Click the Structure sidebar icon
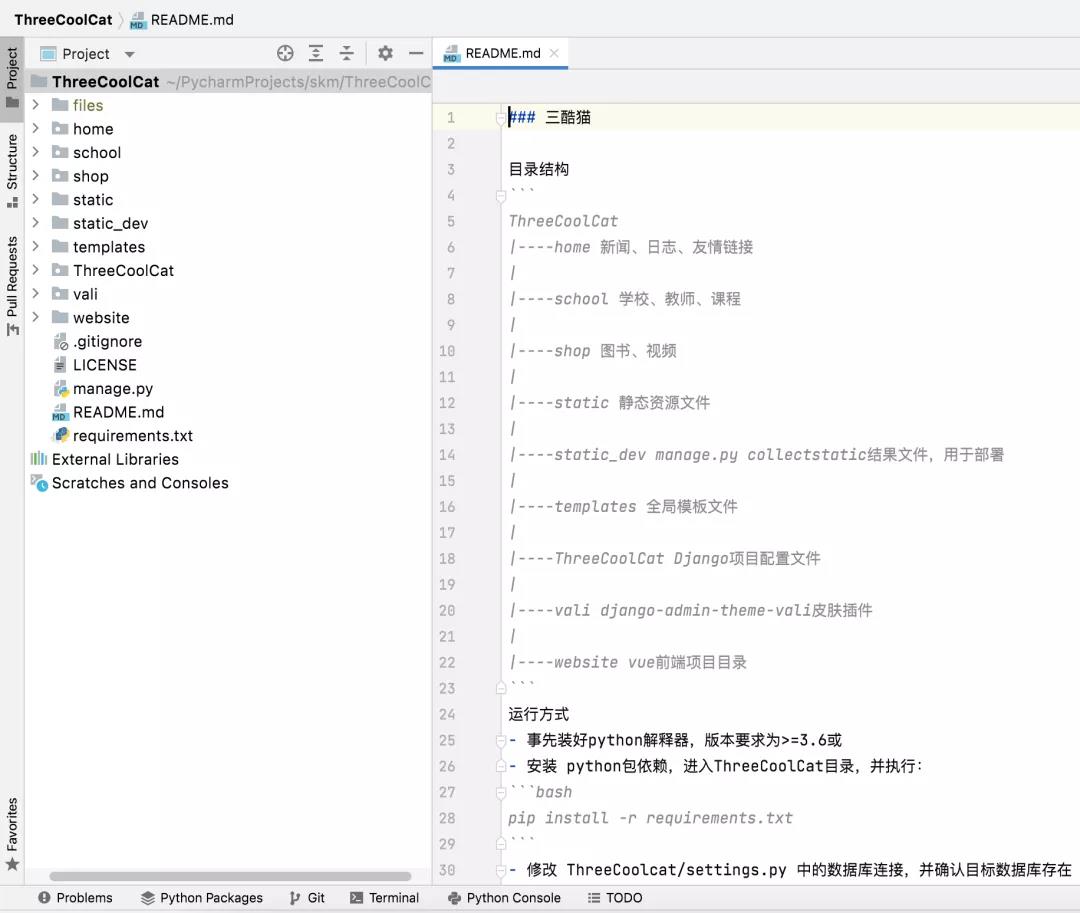Viewport: 1080px width, 913px height. (12, 202)
